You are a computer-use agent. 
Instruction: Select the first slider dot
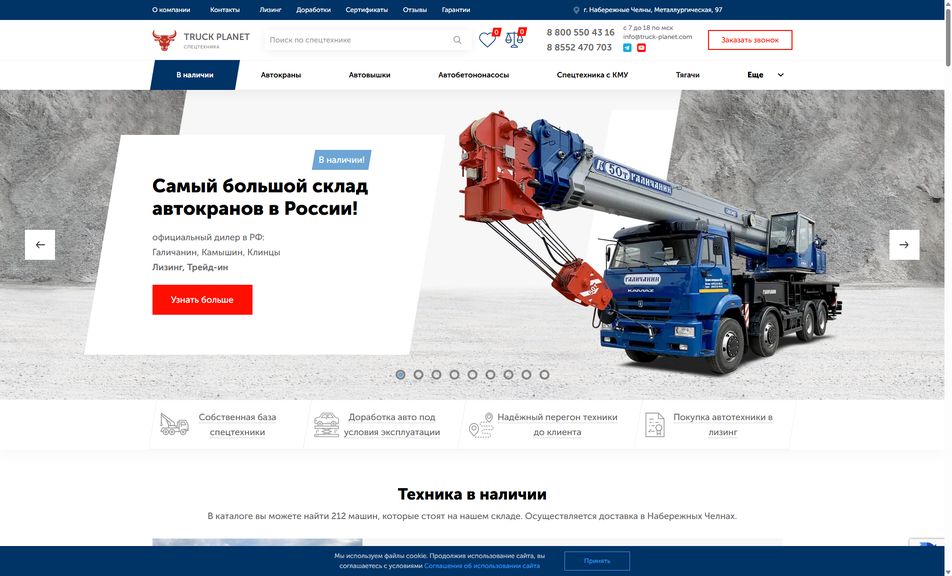coord(400,375)
